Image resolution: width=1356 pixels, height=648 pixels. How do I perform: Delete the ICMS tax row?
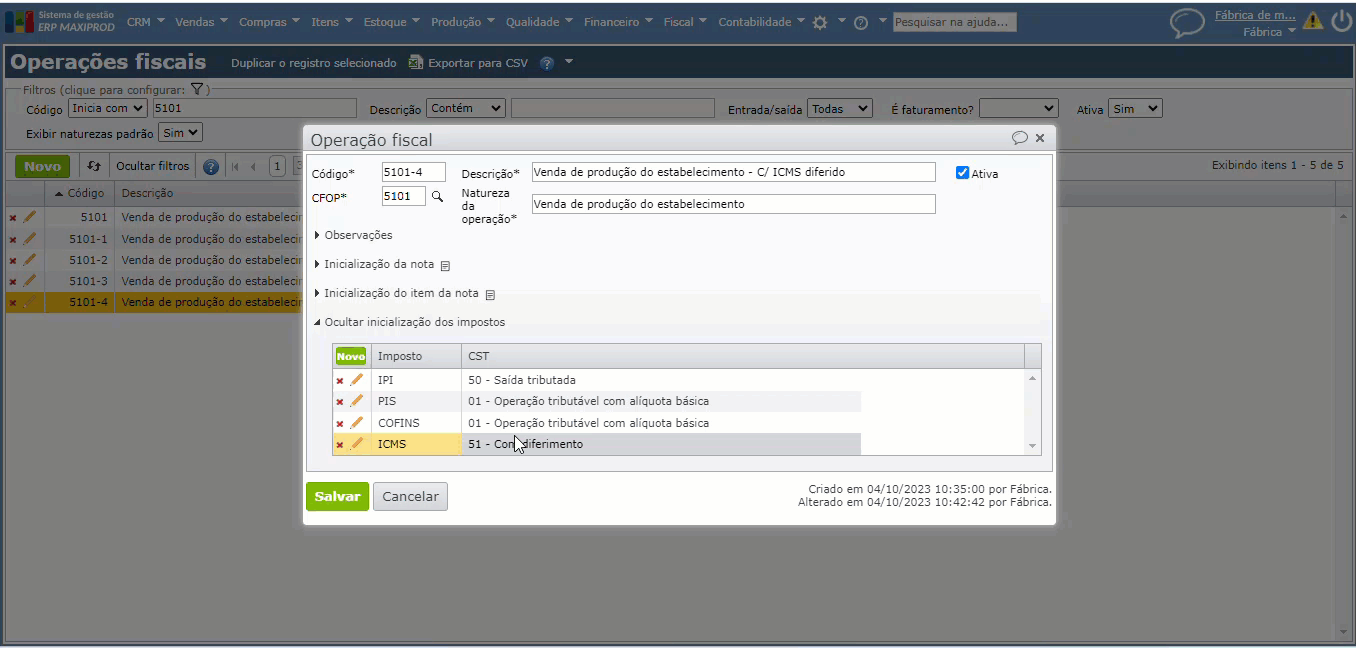(340, 445)
